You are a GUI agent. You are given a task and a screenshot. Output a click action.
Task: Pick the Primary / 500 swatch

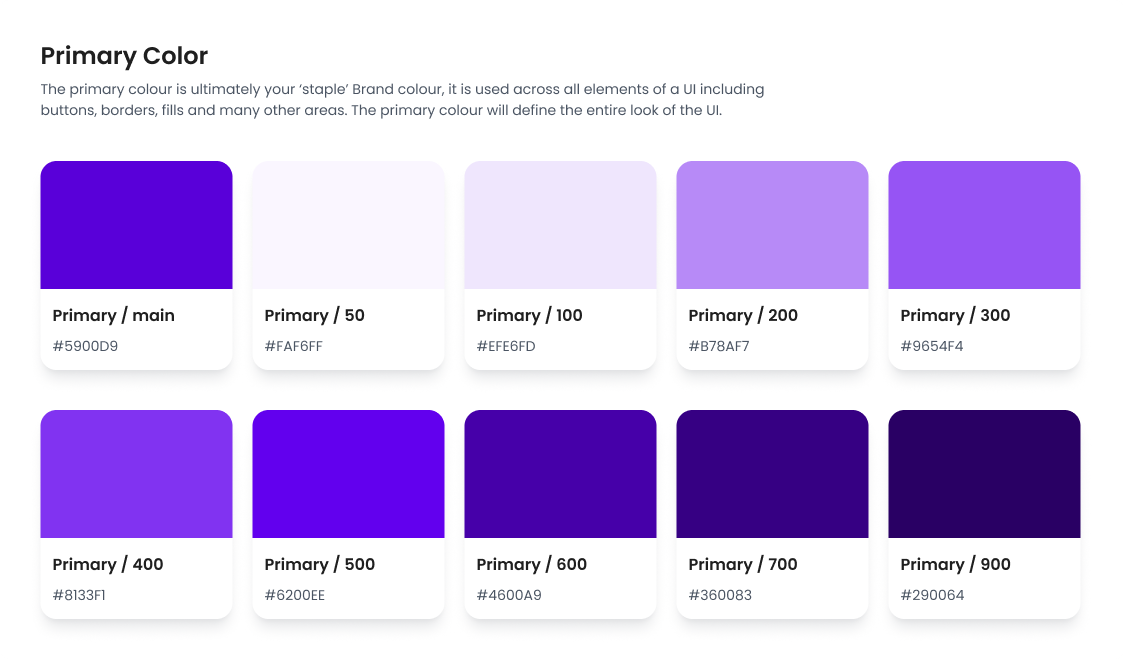(x=348, y=474)
